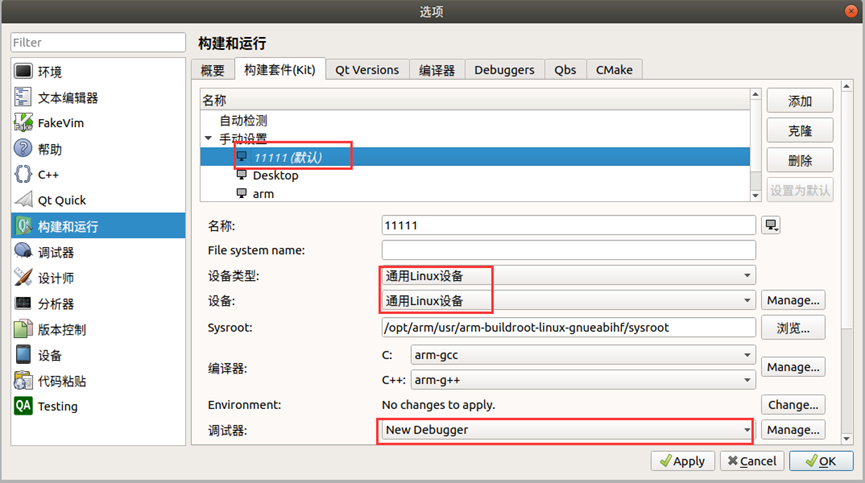Collapse the 手动设置 tree group

(x=208, y=138)
